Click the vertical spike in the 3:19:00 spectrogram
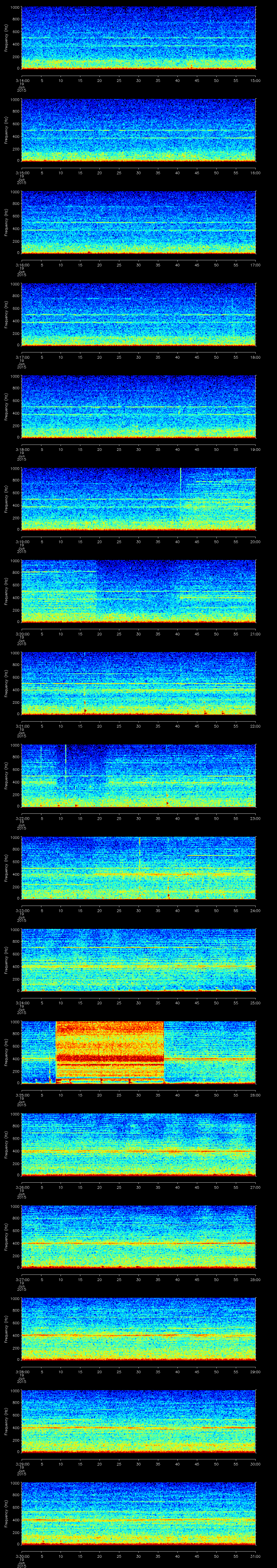Image resolution: width=277 pixels, height=1568 pixels. (181, 481)
